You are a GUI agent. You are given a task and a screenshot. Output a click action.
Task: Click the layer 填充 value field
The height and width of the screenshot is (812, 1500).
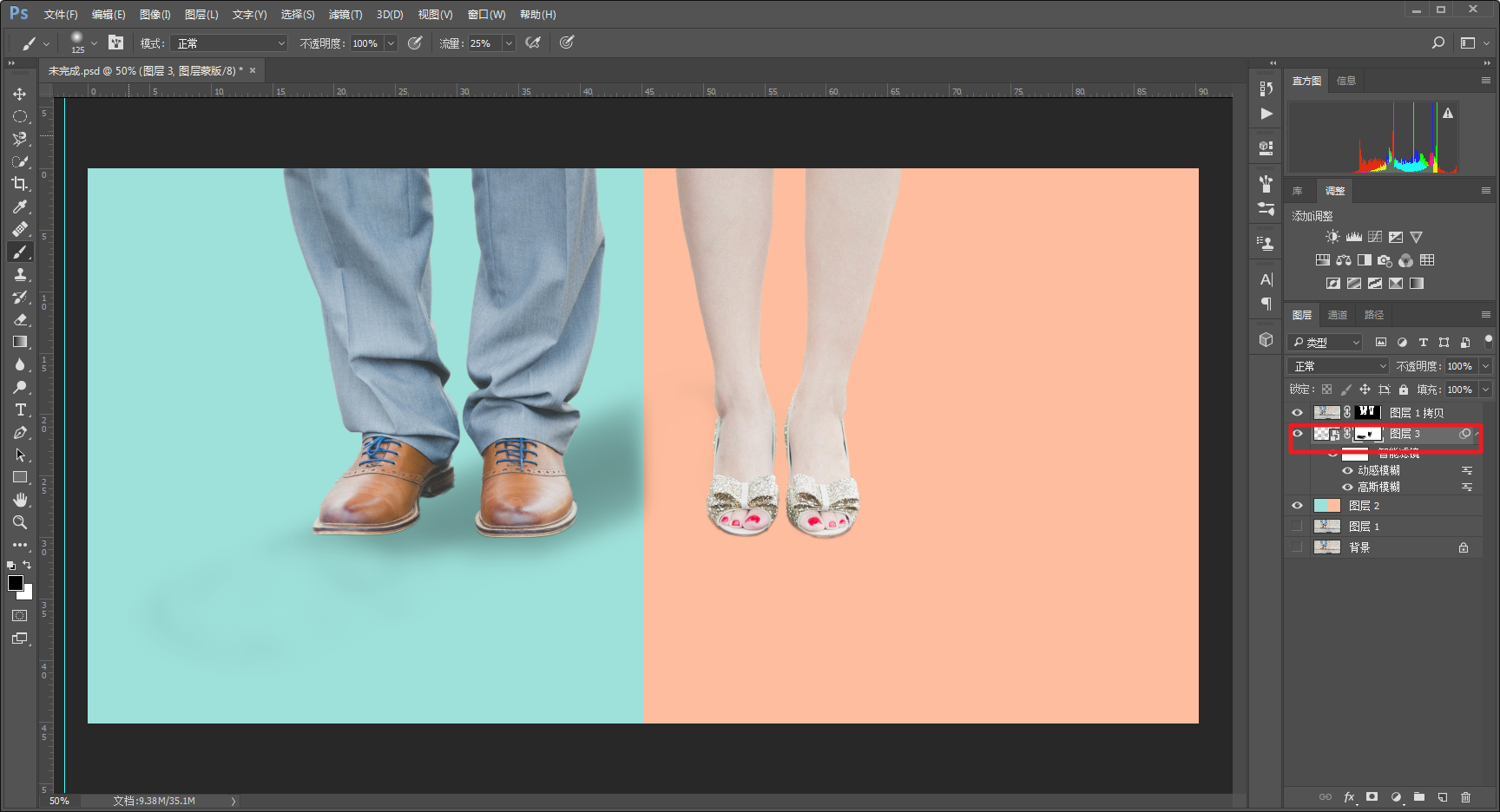[x=1460, y=390]
